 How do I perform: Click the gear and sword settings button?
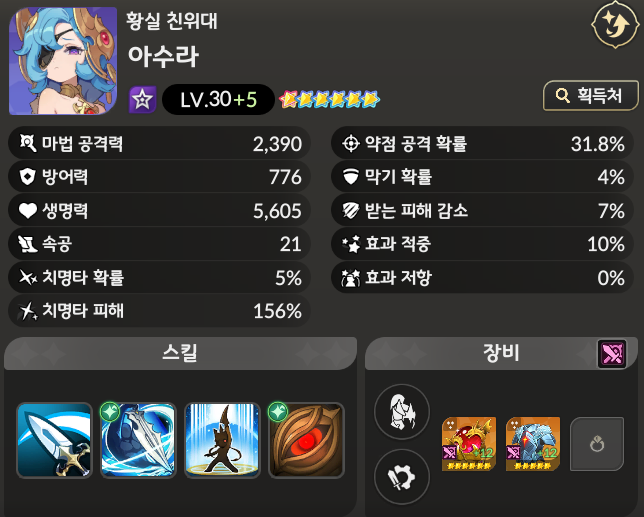pyautogui.click(x=402, y=477)
